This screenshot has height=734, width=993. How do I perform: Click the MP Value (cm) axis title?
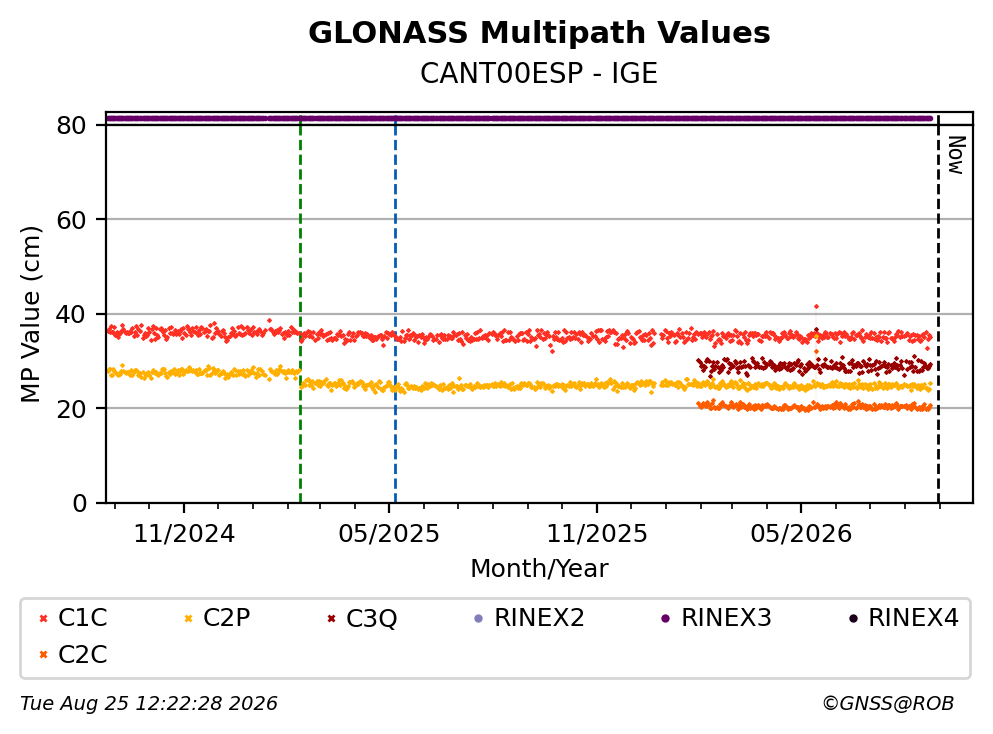pos(30,314)
